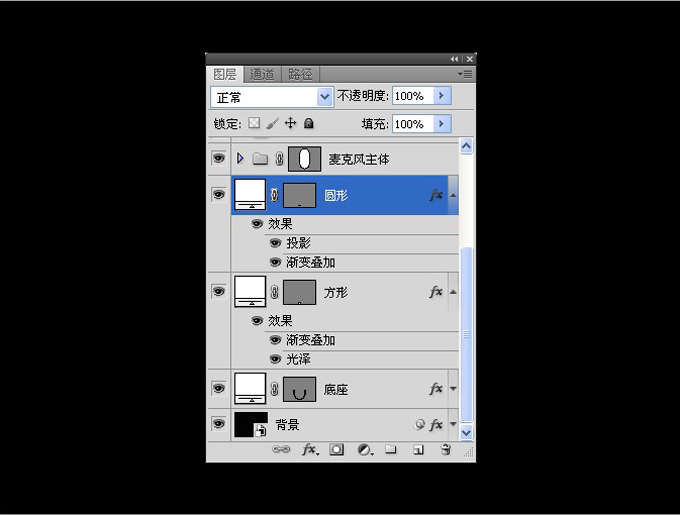Open the 不透明度 slider arrow
This screenshot has width=680, height=515.
point(442,95)
